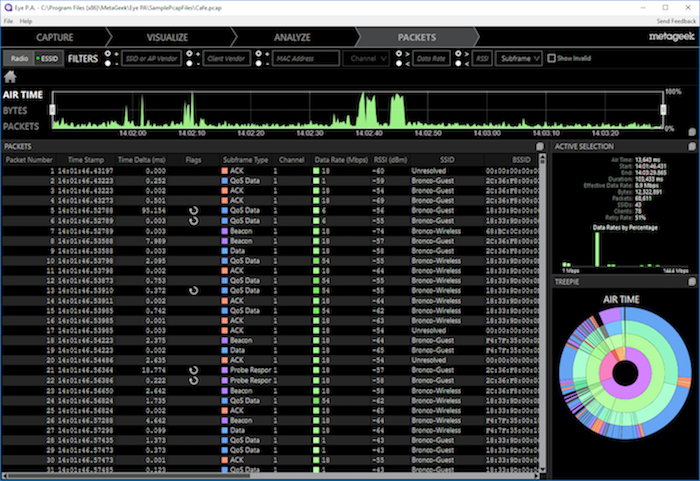Switch the view toggle to ESSID
The image size is (700, 481).
point(48,59)
